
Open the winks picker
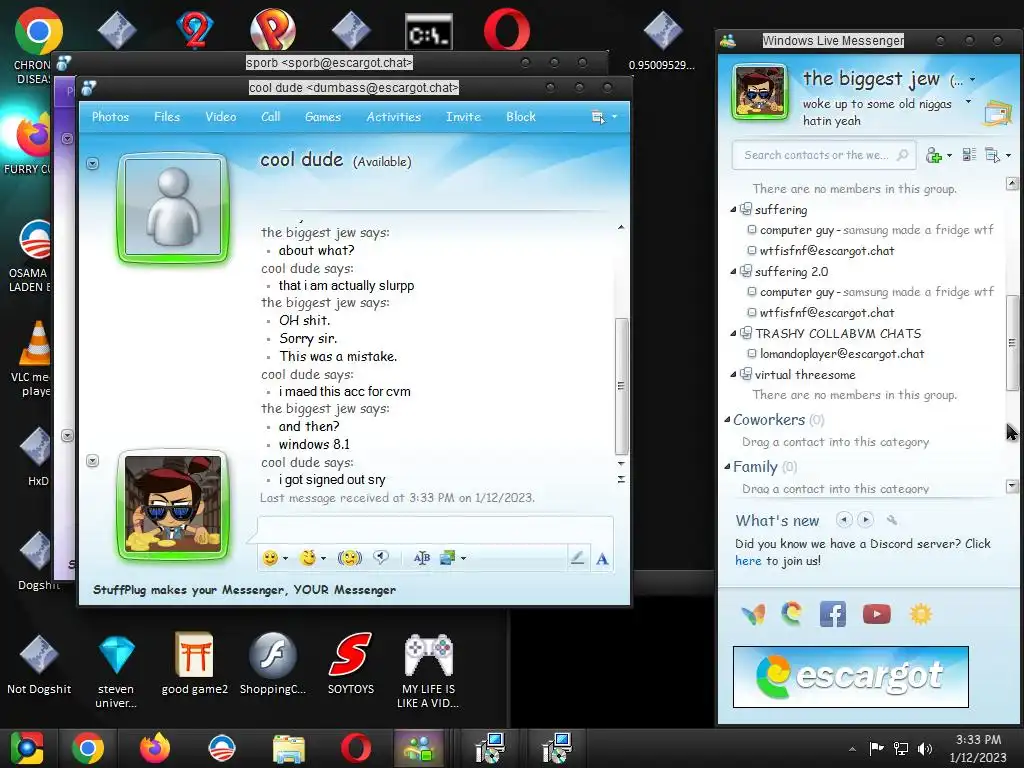pos(308,558)
